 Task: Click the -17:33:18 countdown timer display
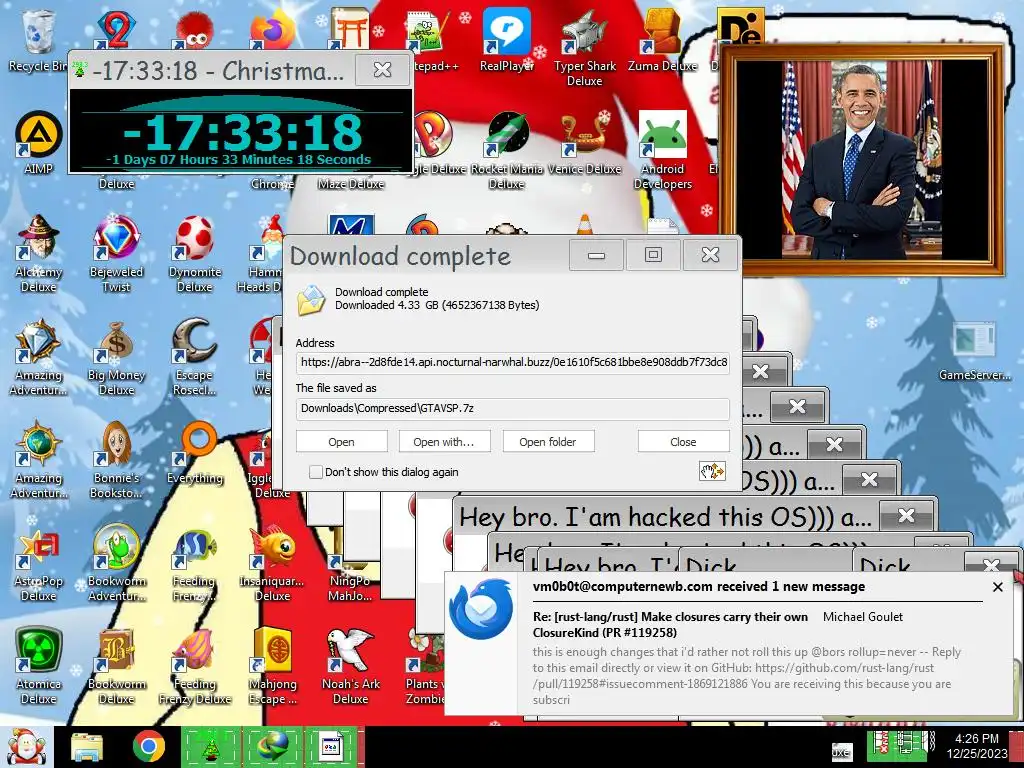(242, 133)
